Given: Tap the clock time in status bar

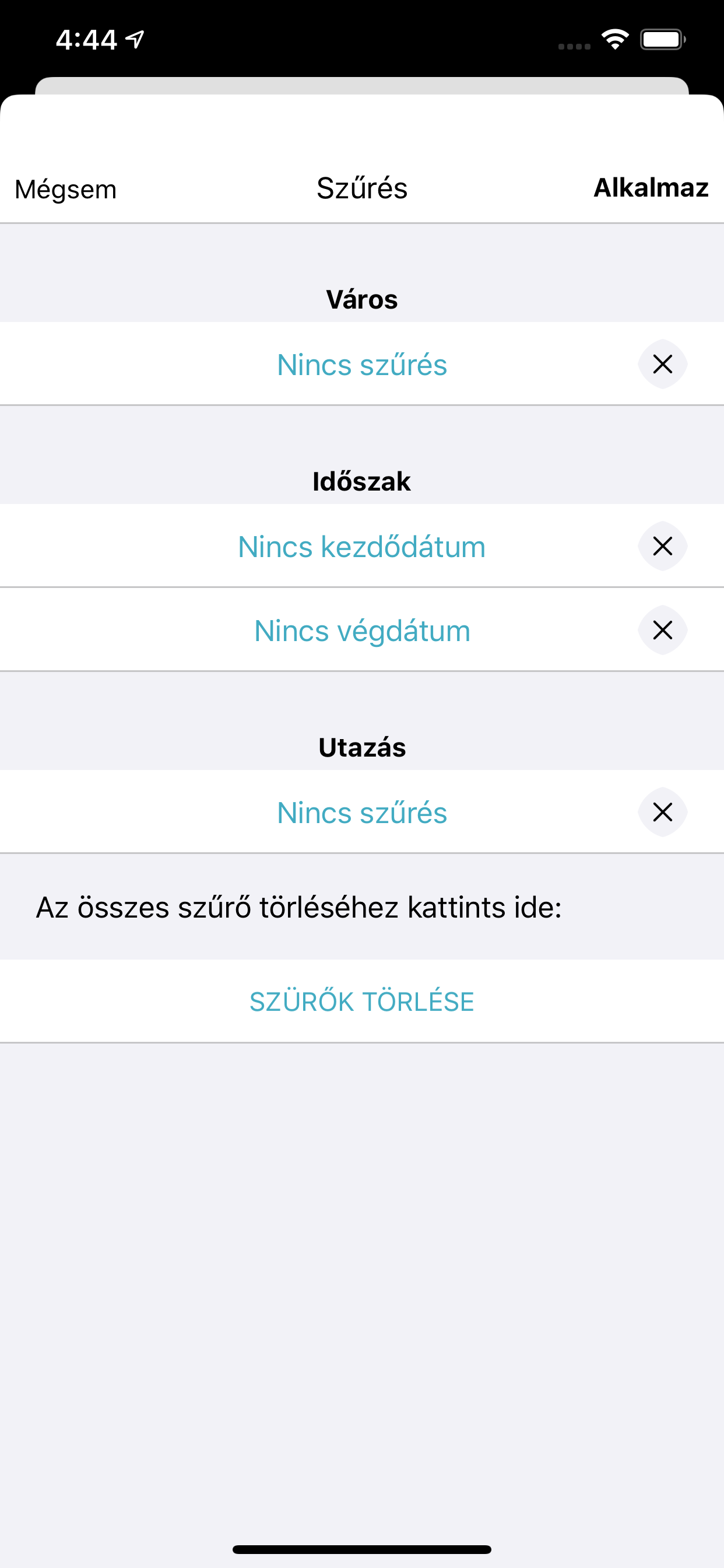Looking at the screenshot, I should (x=86, y=40).
